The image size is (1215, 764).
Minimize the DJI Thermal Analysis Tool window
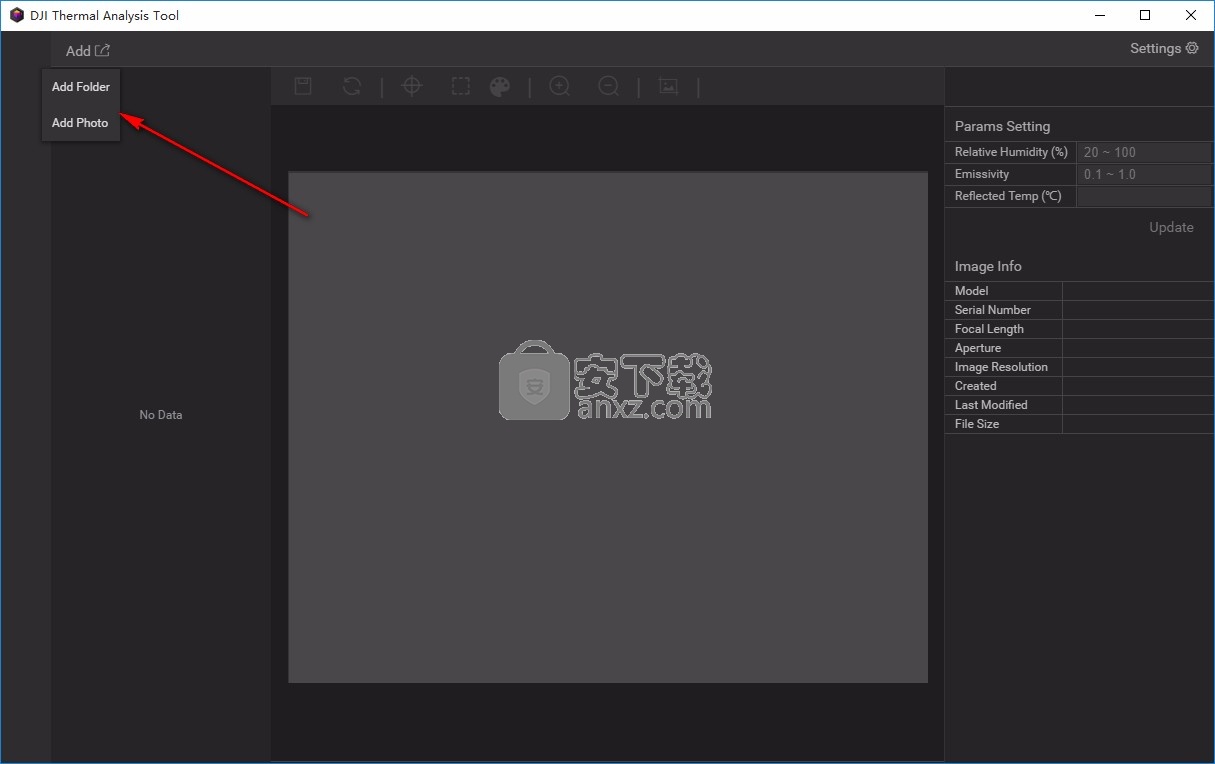(1099, 15)
